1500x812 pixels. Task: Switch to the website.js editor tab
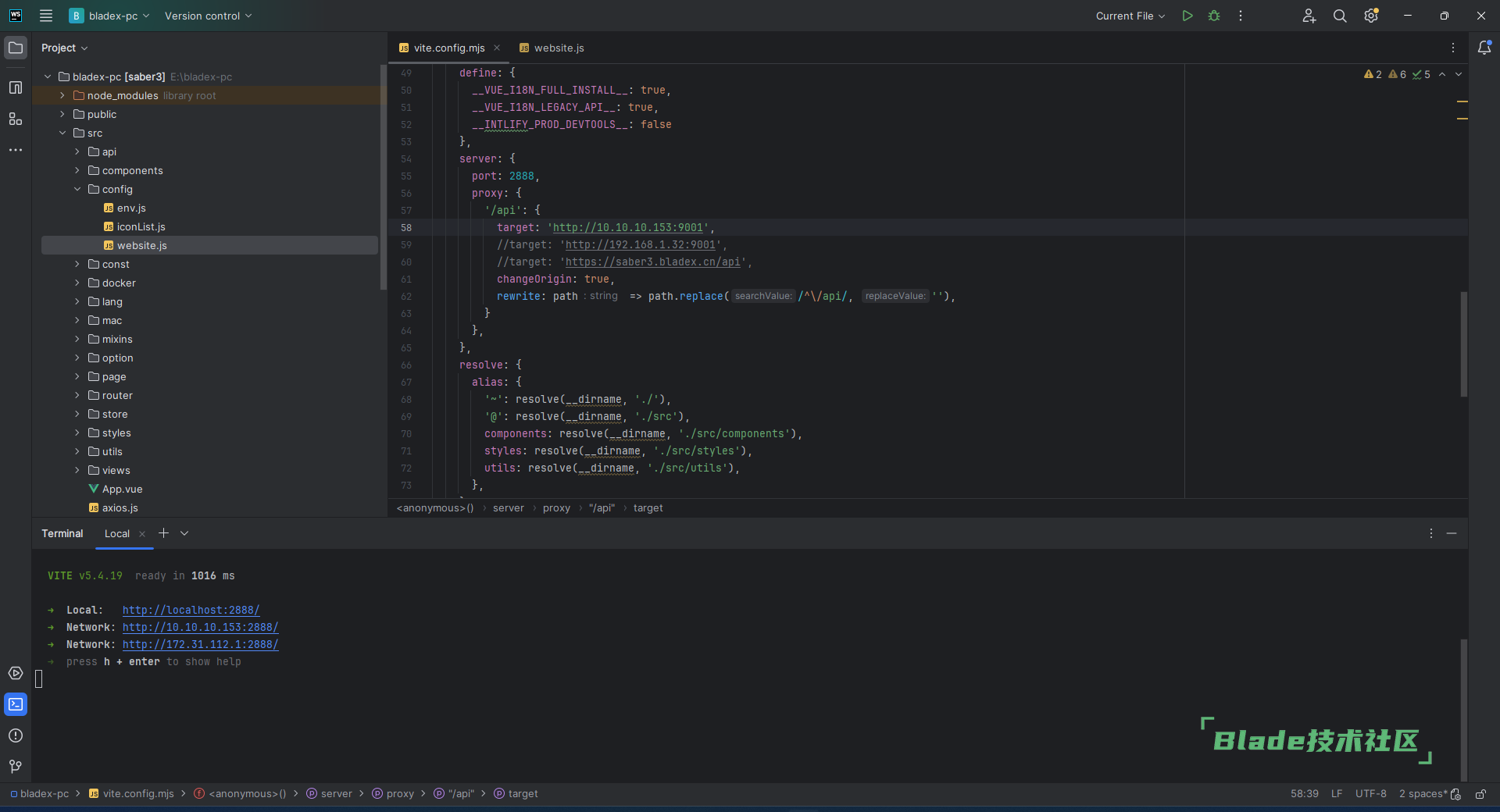click(552, 48)
